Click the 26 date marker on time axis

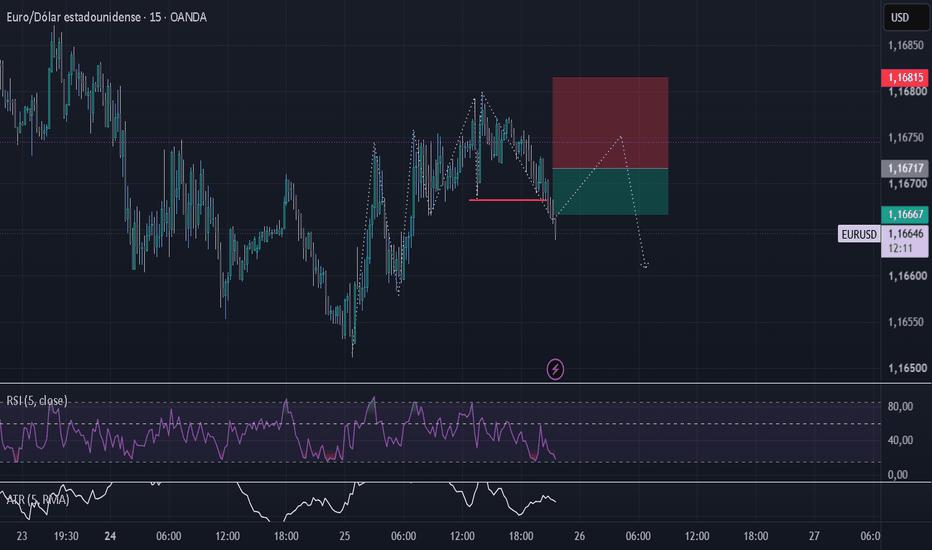click(580, 536)
